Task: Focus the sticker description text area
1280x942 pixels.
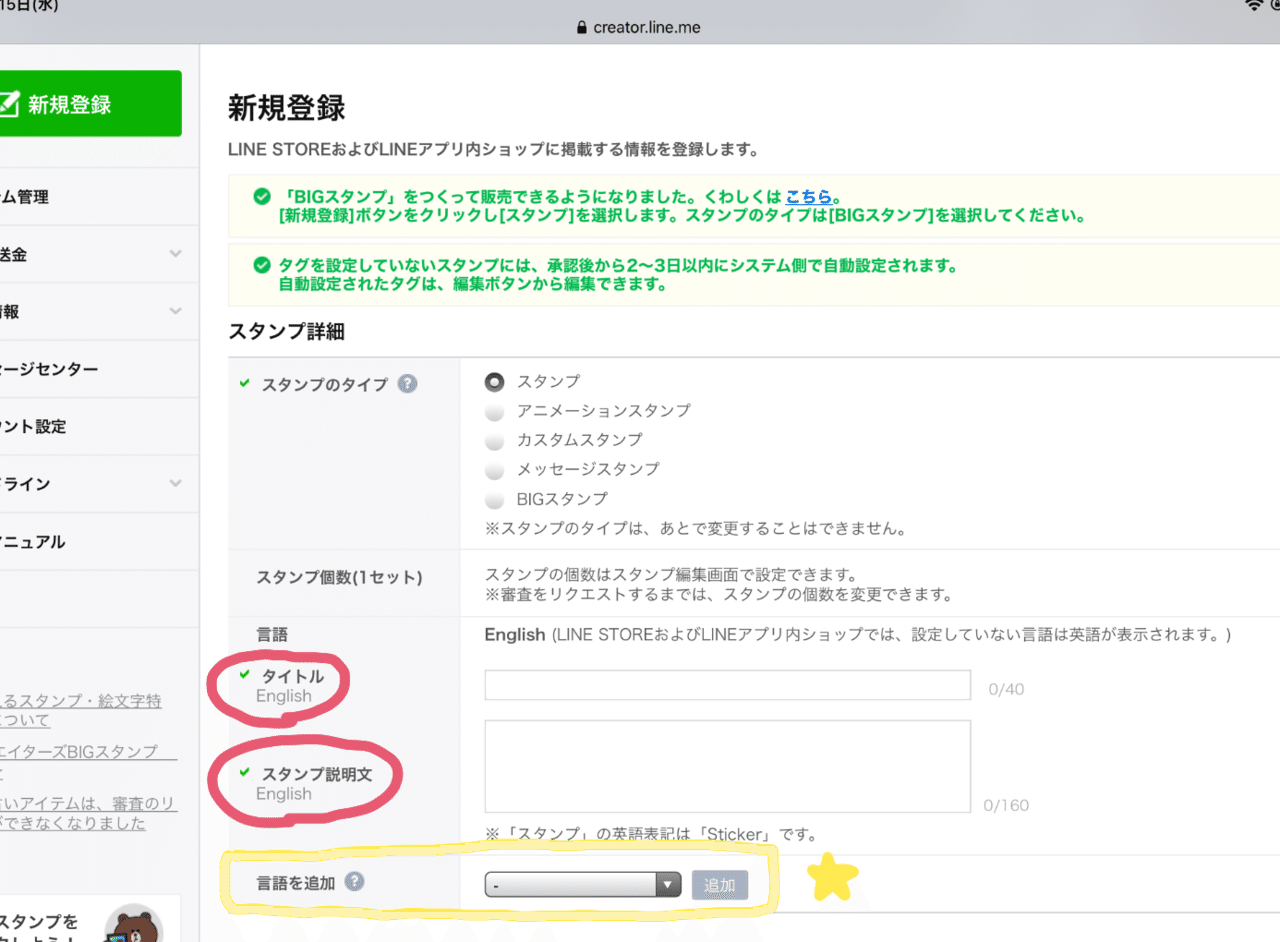Action: coord(728,766)
